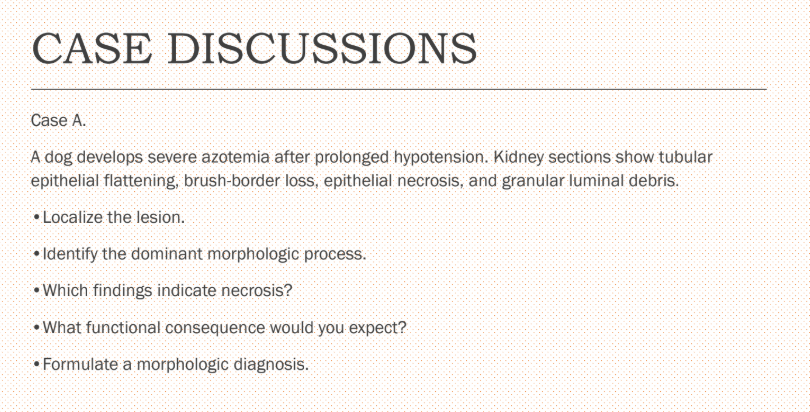The image size is (810, 412).
Task: Click the horizontal line under the title
Action: (x=399, y=89)
